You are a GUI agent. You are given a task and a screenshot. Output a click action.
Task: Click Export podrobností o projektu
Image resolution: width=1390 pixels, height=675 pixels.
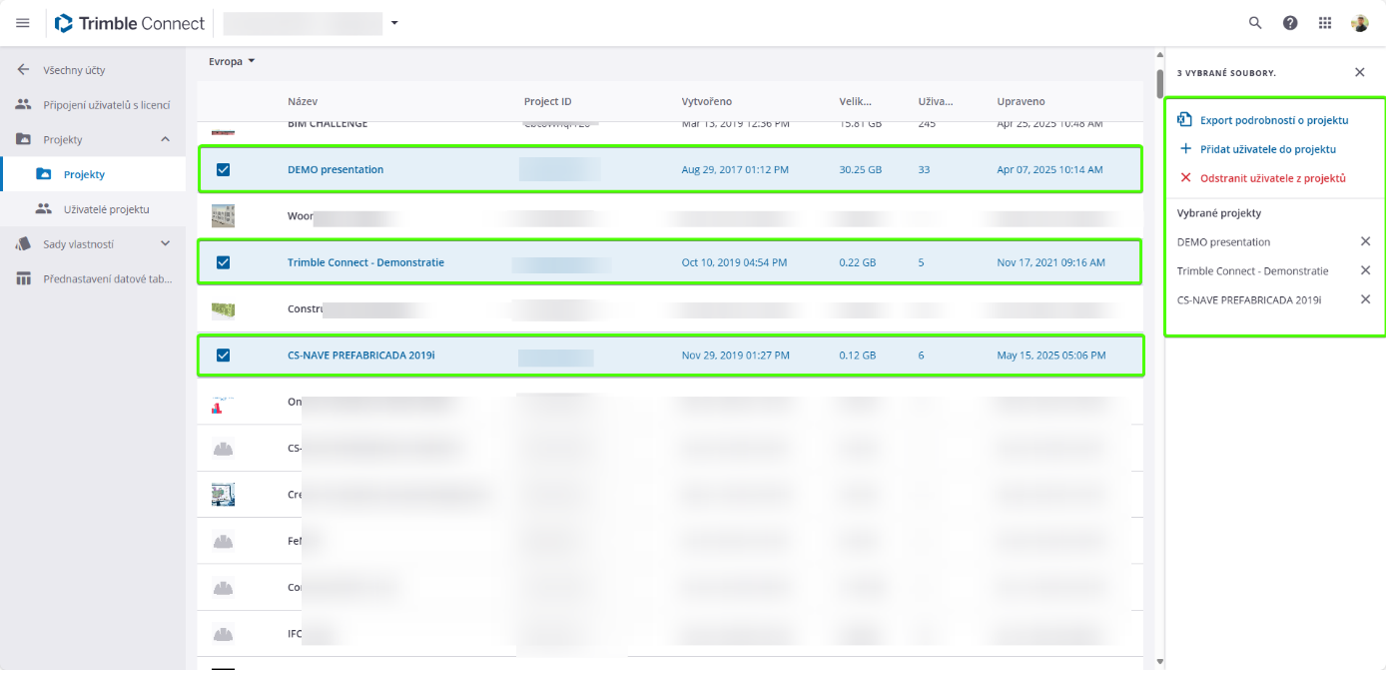pos(1273,120)
